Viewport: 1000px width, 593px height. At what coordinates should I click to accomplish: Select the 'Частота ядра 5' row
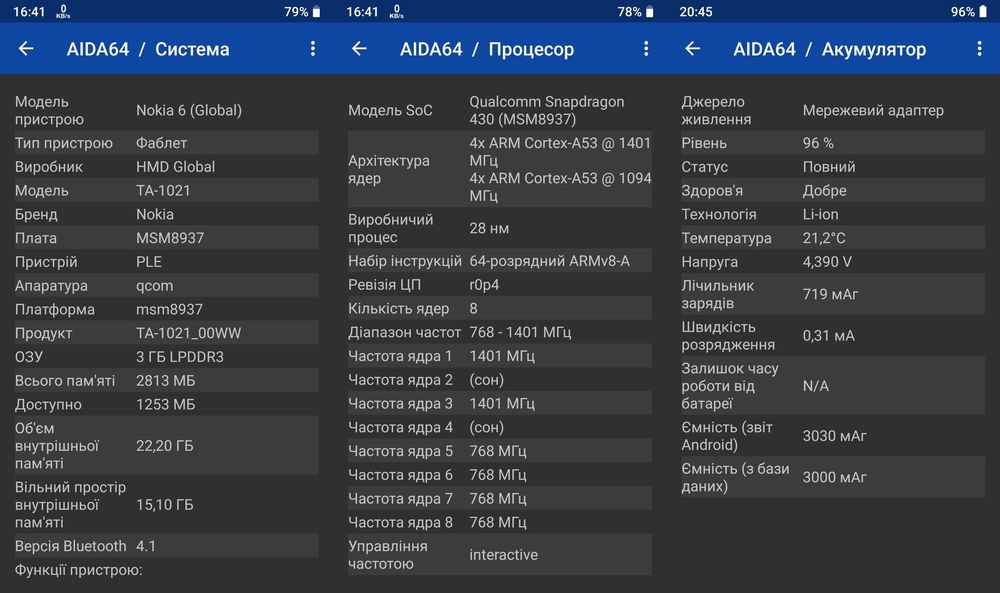coord(500,451)
